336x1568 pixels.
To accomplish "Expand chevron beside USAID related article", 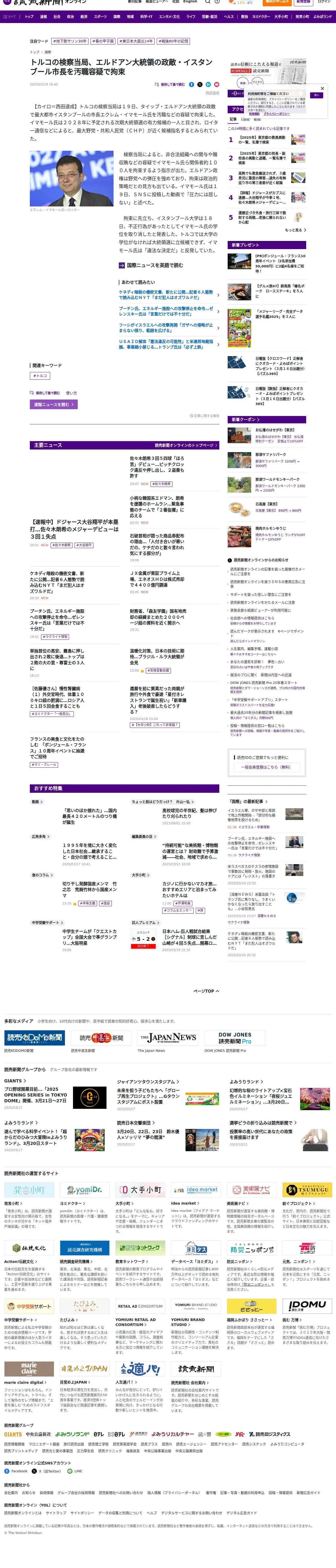I will pyautogui.click(x=218, y=345).
